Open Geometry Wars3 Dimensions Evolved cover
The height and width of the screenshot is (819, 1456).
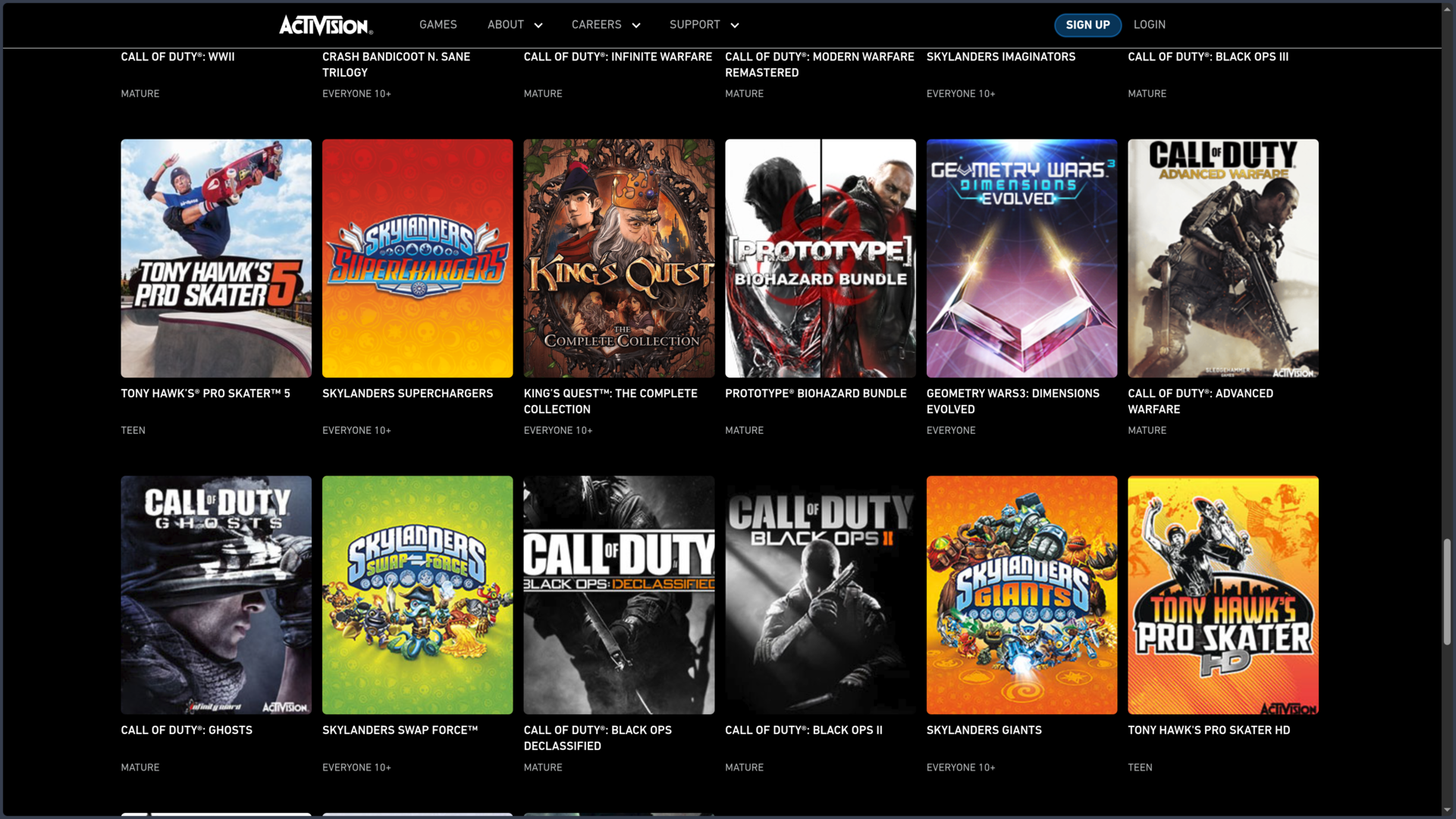(x=1021, y=258)
